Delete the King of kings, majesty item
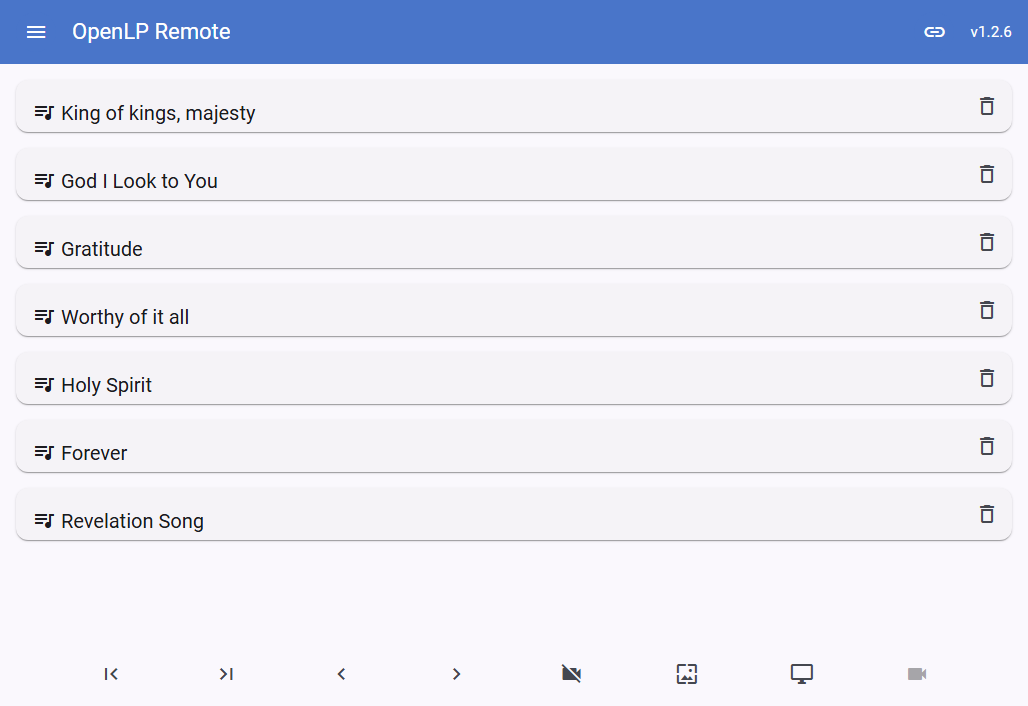 click(987, 106)
